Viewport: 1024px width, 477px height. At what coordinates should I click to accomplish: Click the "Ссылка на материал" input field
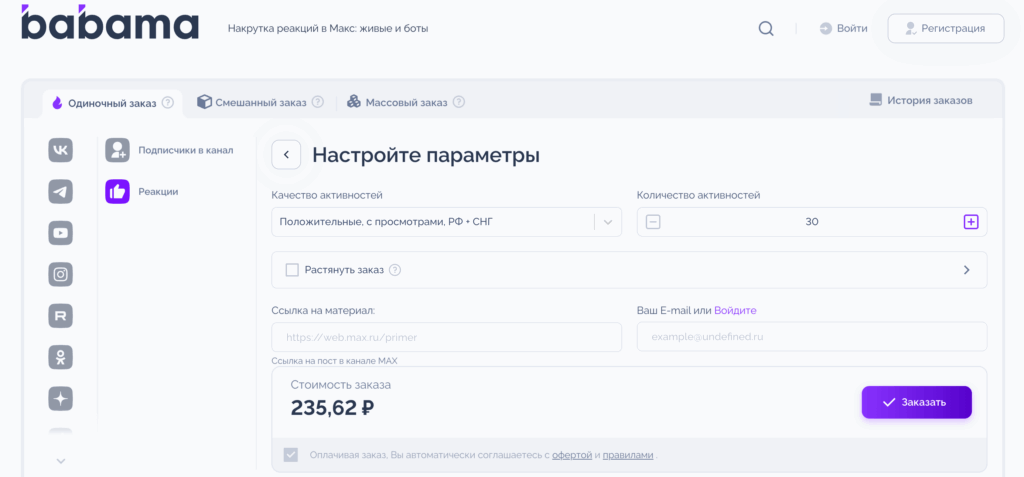click(x=446, y=337)
